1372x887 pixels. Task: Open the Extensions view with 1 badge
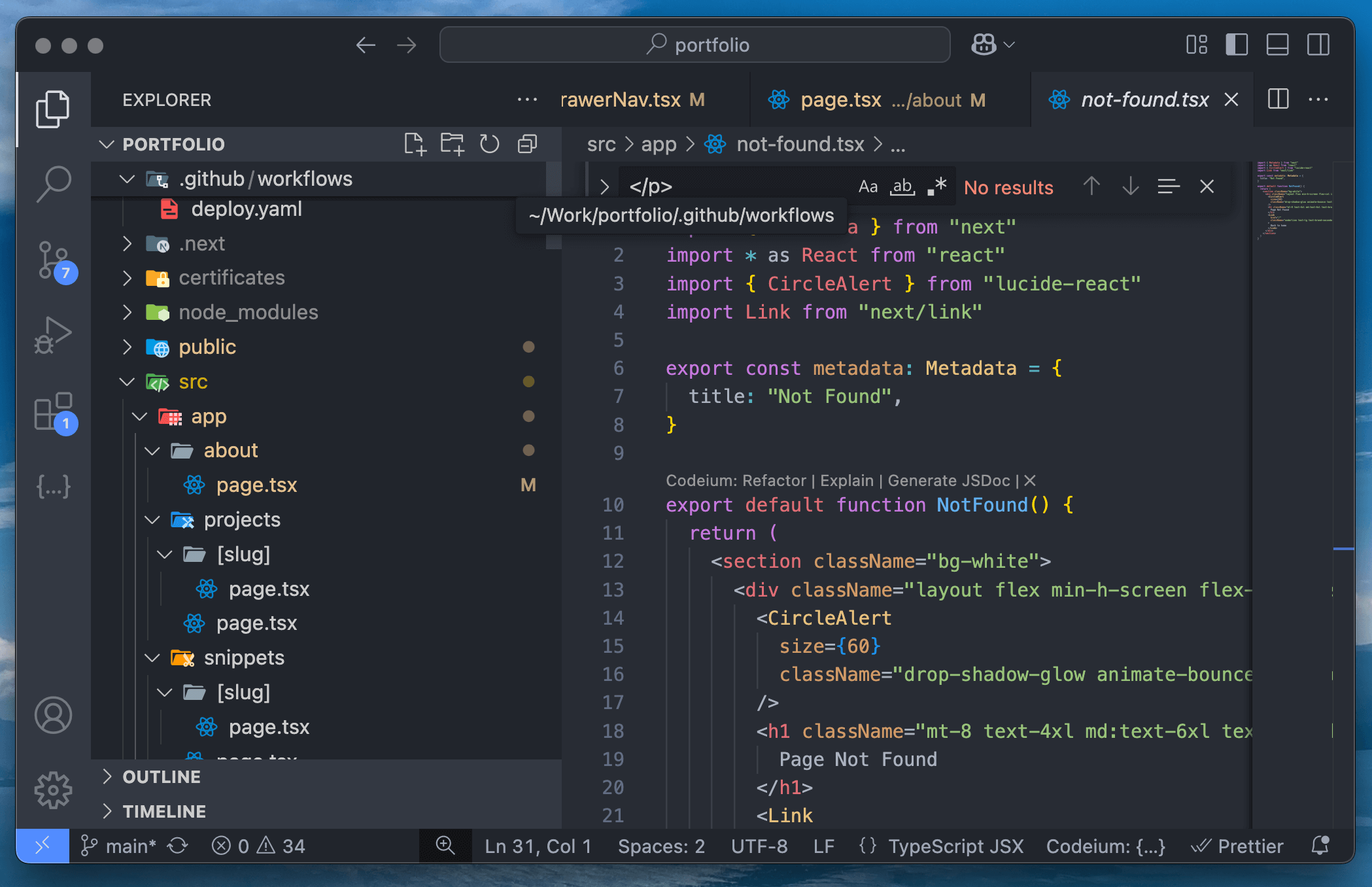point(55,413)
